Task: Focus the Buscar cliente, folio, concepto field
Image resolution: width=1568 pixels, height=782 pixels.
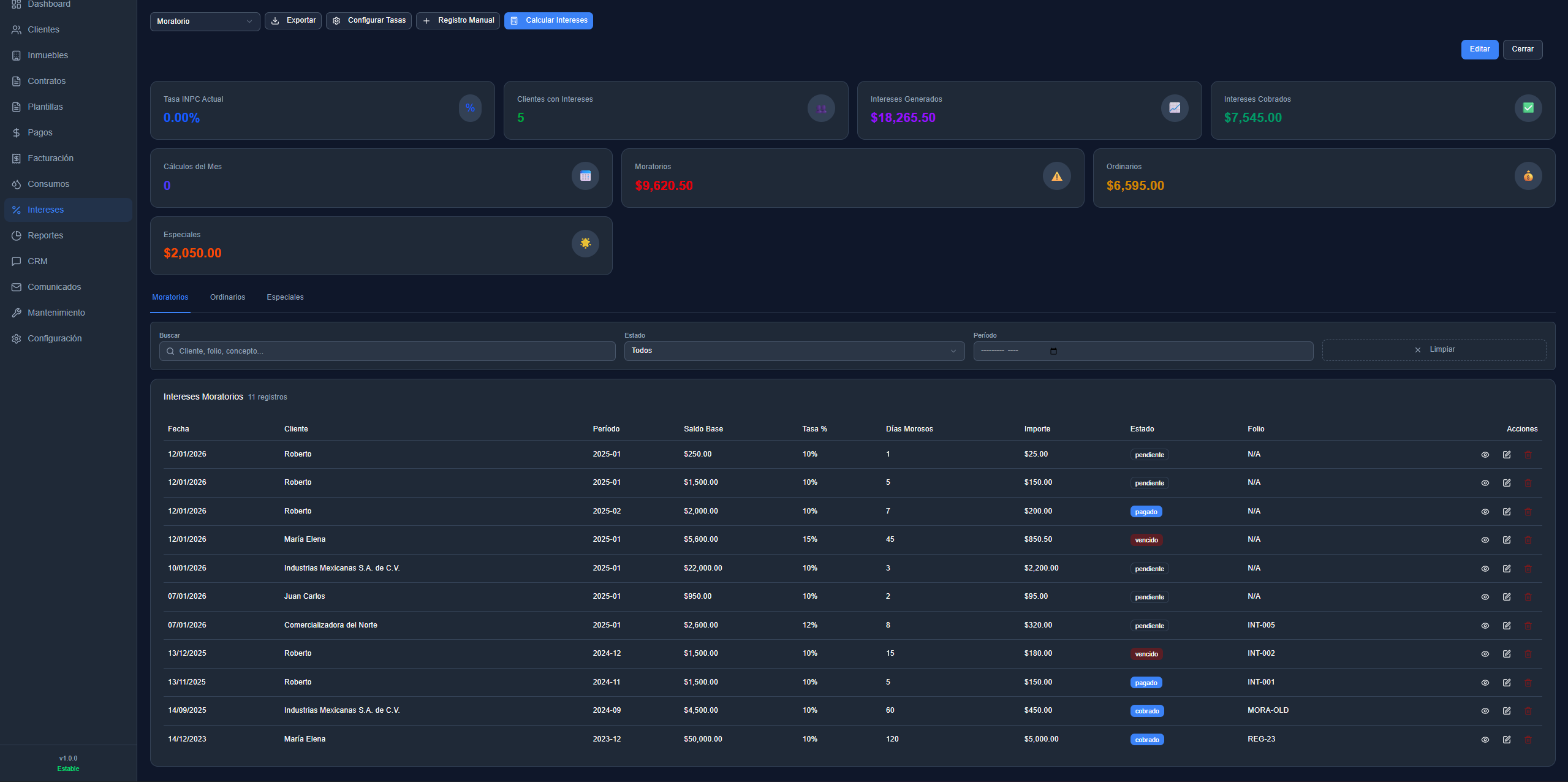Action: coord(392,351)
